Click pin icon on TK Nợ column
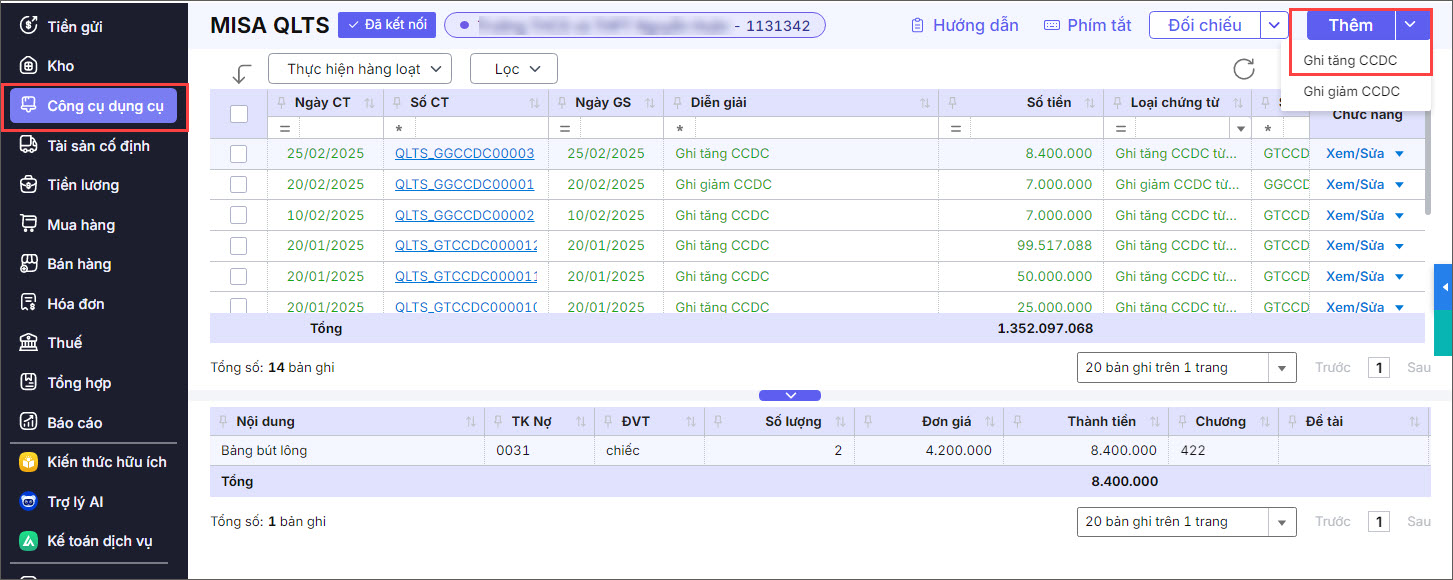Viewport: 1453px width, 580px height. [x=500, y=421]
